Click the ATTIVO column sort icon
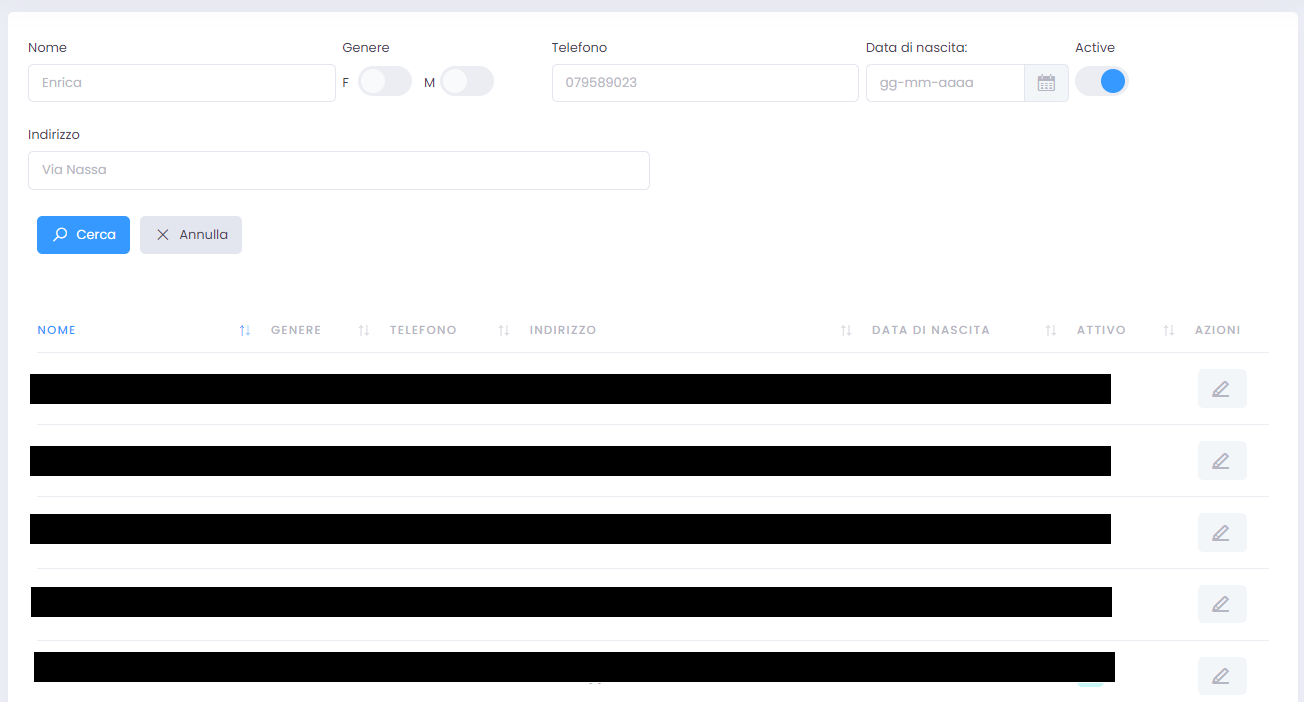The width and height of the screenshot is (1304, 702). [1168, 330]
